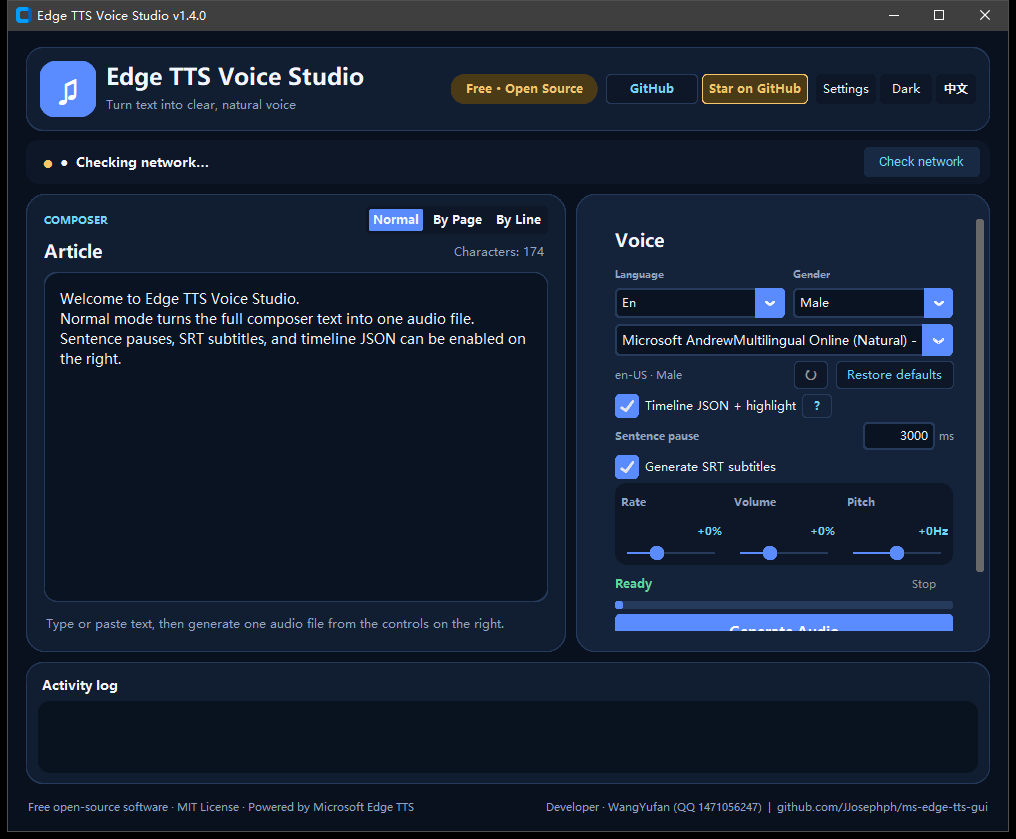This screenshot has width=1016, height=839.
Task: Click the audio progress bar
Action: [x=784, y=605]
